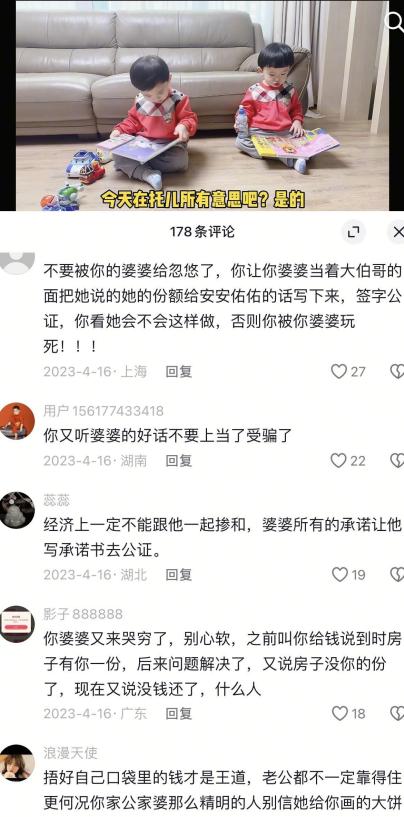Like 蕊蕊's comment

[x=340, y=575]
